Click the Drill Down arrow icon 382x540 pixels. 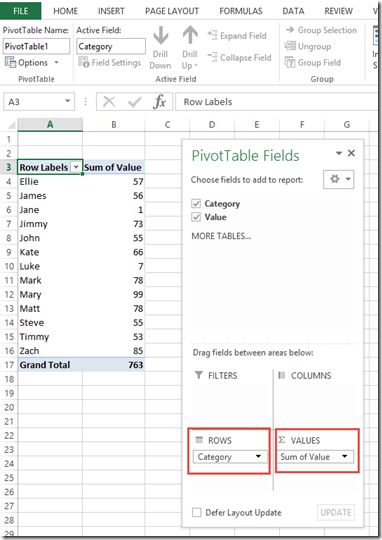pyautogui.click(x=161, y=35)
